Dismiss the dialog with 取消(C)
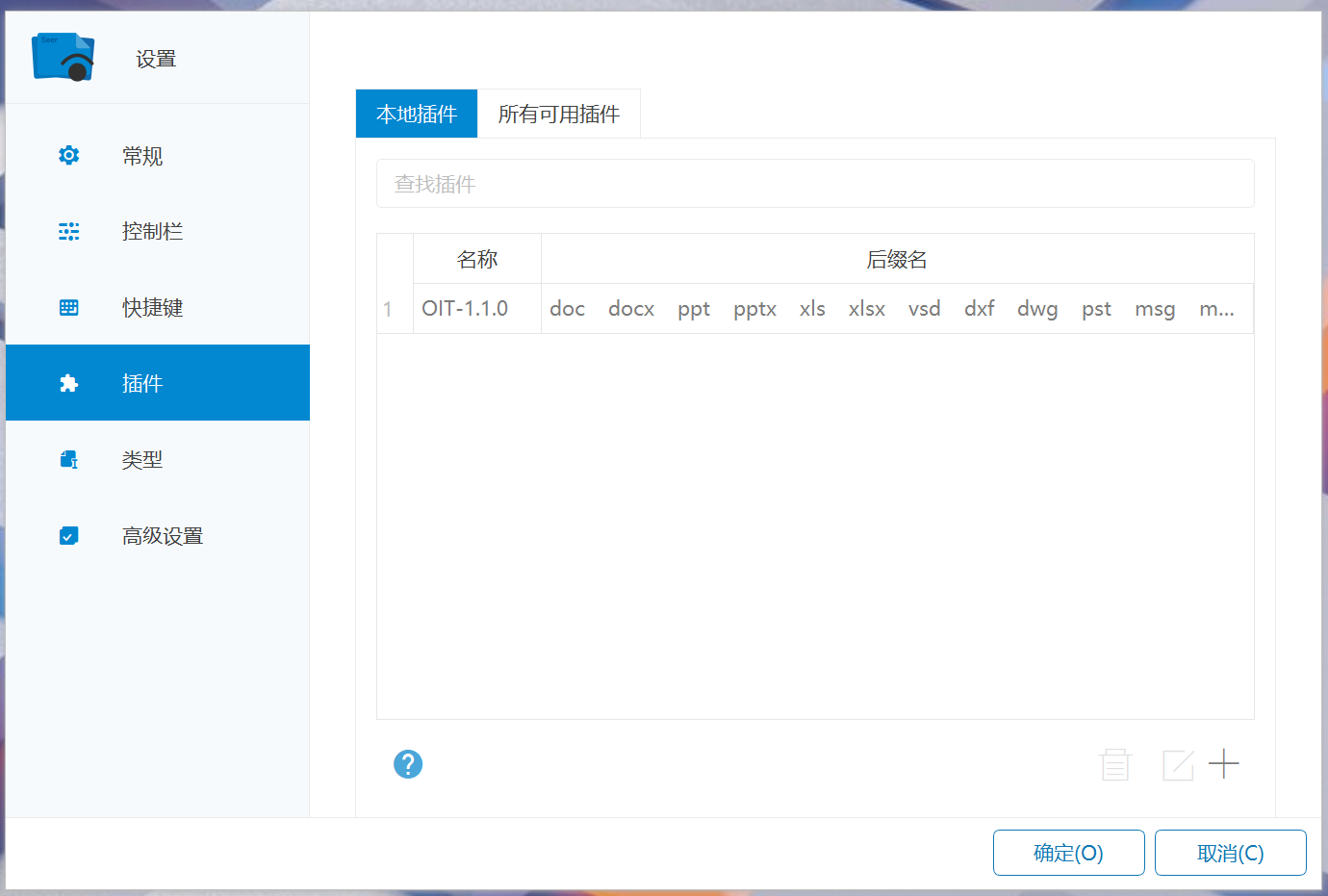 [x=1231, y=853]
